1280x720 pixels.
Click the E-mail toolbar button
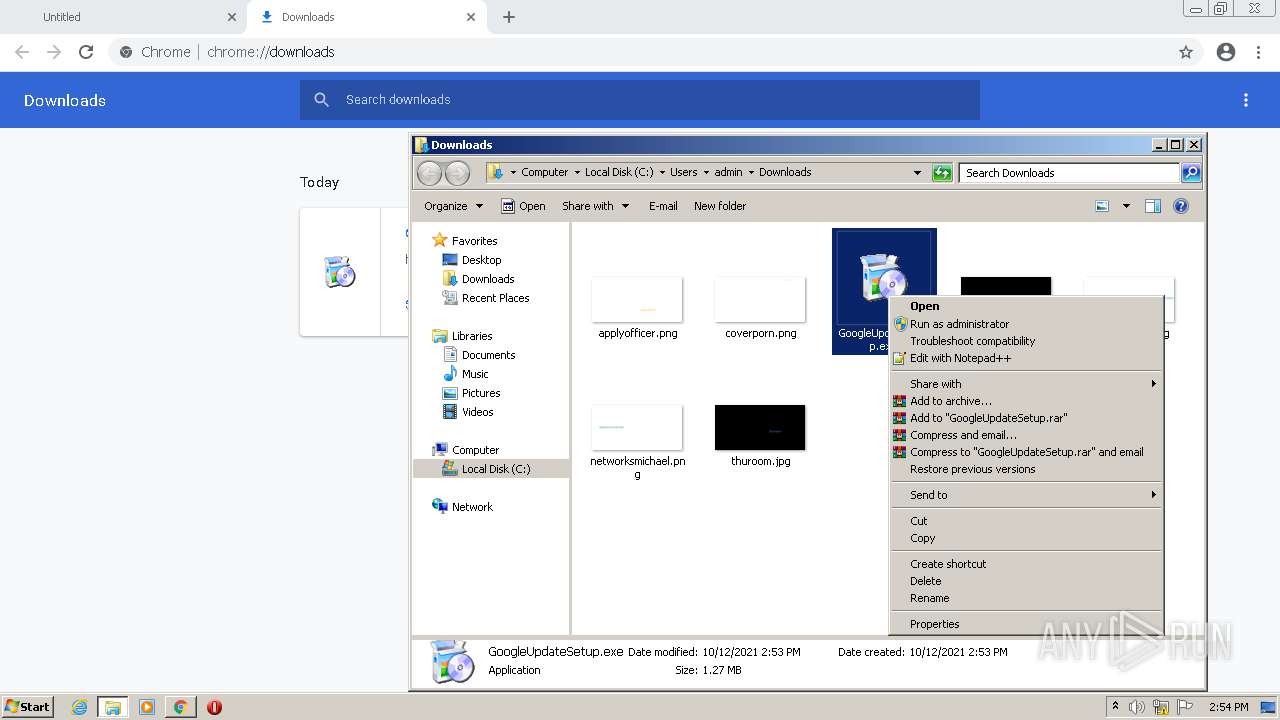[663, 206]
